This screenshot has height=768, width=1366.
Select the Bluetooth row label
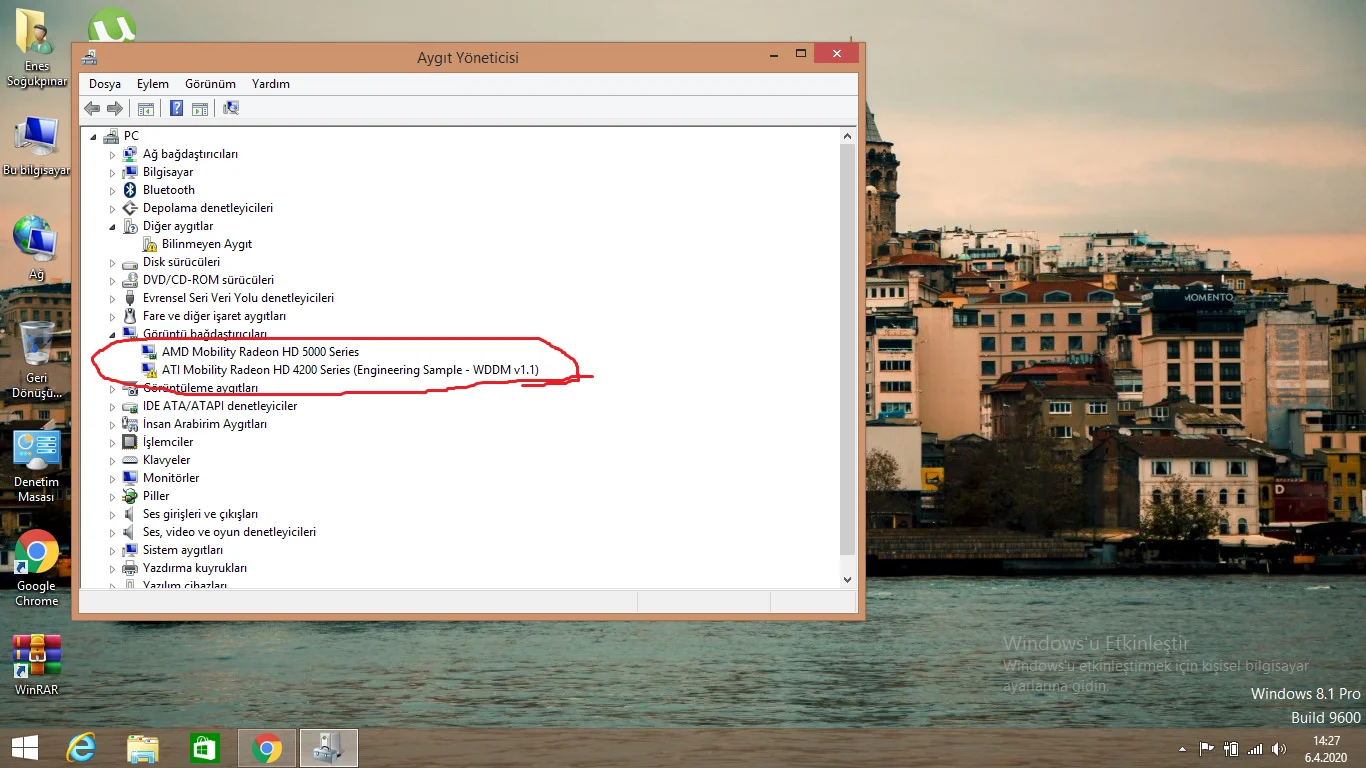coord(169,190)
